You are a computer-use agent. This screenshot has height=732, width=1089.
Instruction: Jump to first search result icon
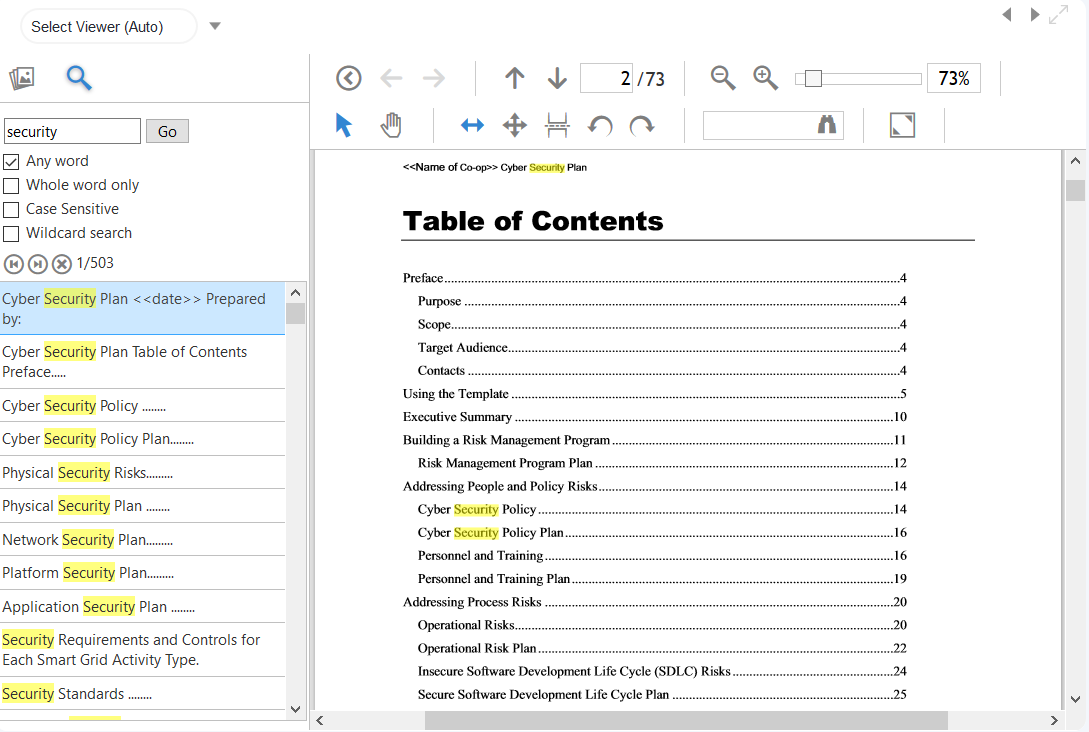click(x=14, y=264)
